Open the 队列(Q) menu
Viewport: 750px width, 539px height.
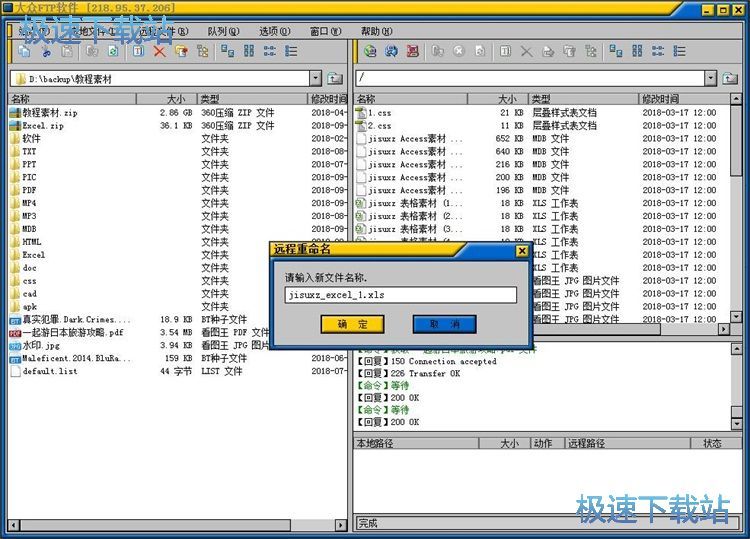(223, 32)
